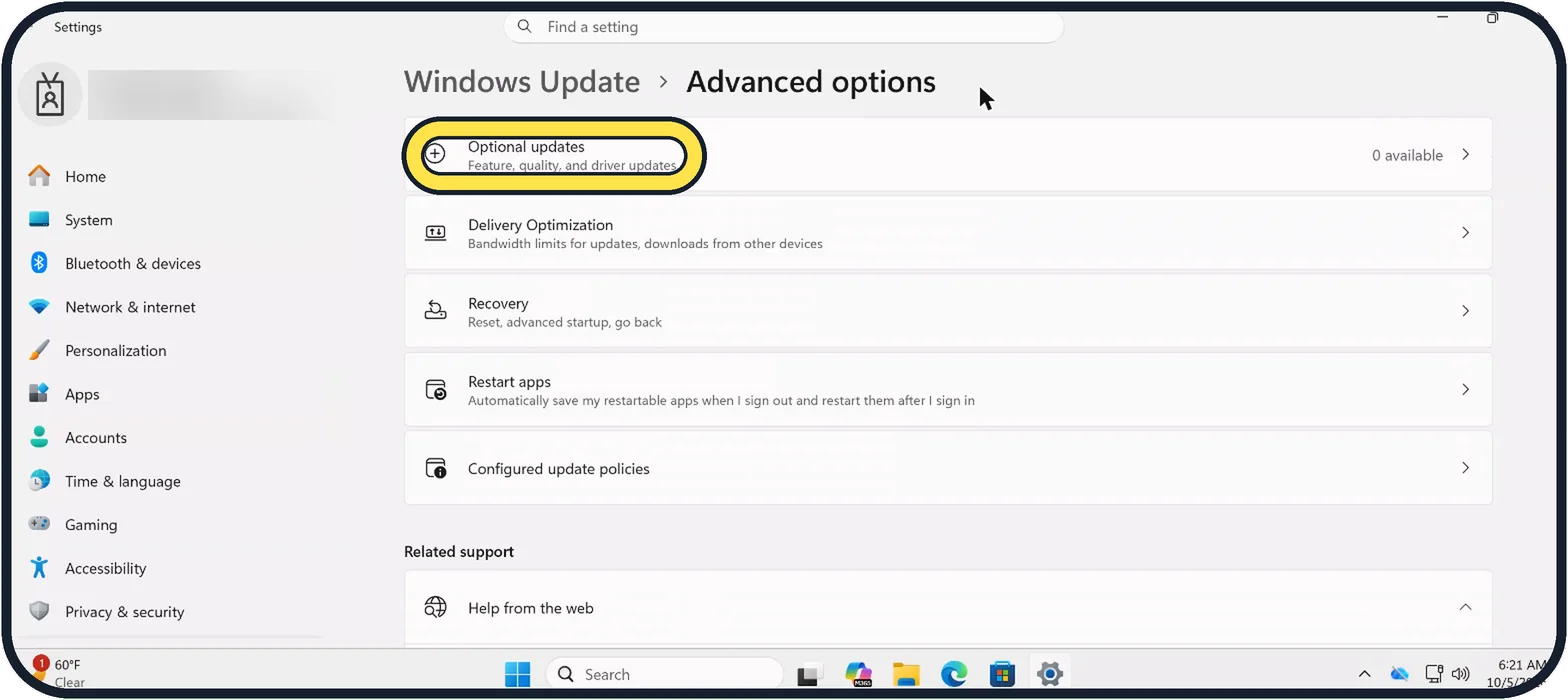The image size is (1568, 700).
Task: Select the Optional updates title
Action: pyautogui.click(x=526, y=147)
